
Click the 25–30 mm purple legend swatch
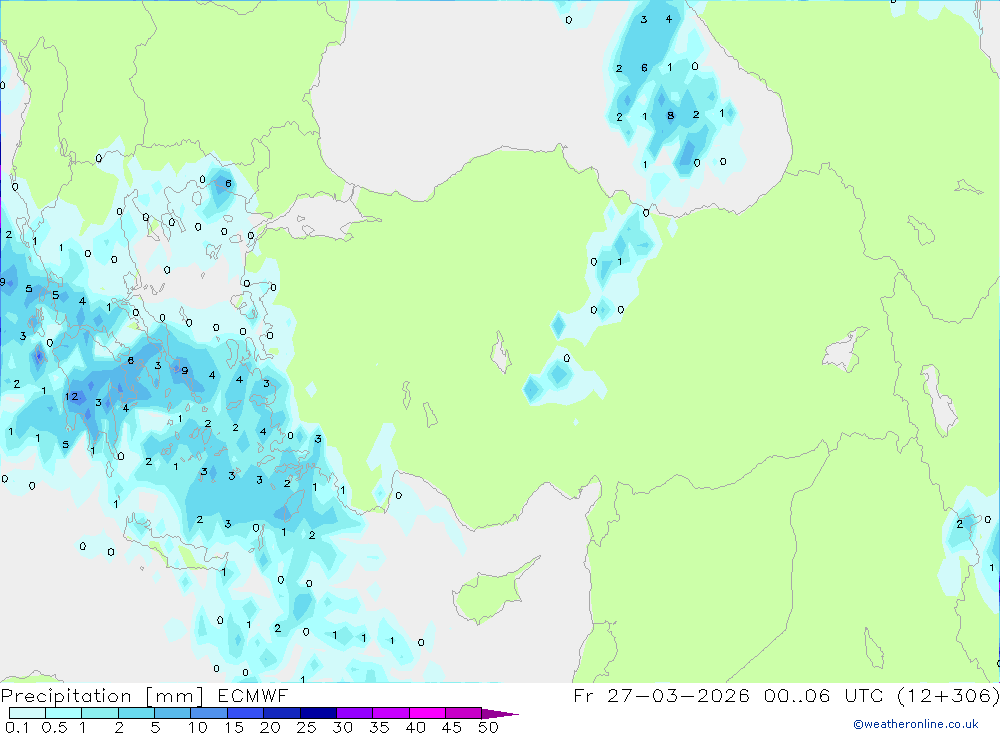coord(318,713)
